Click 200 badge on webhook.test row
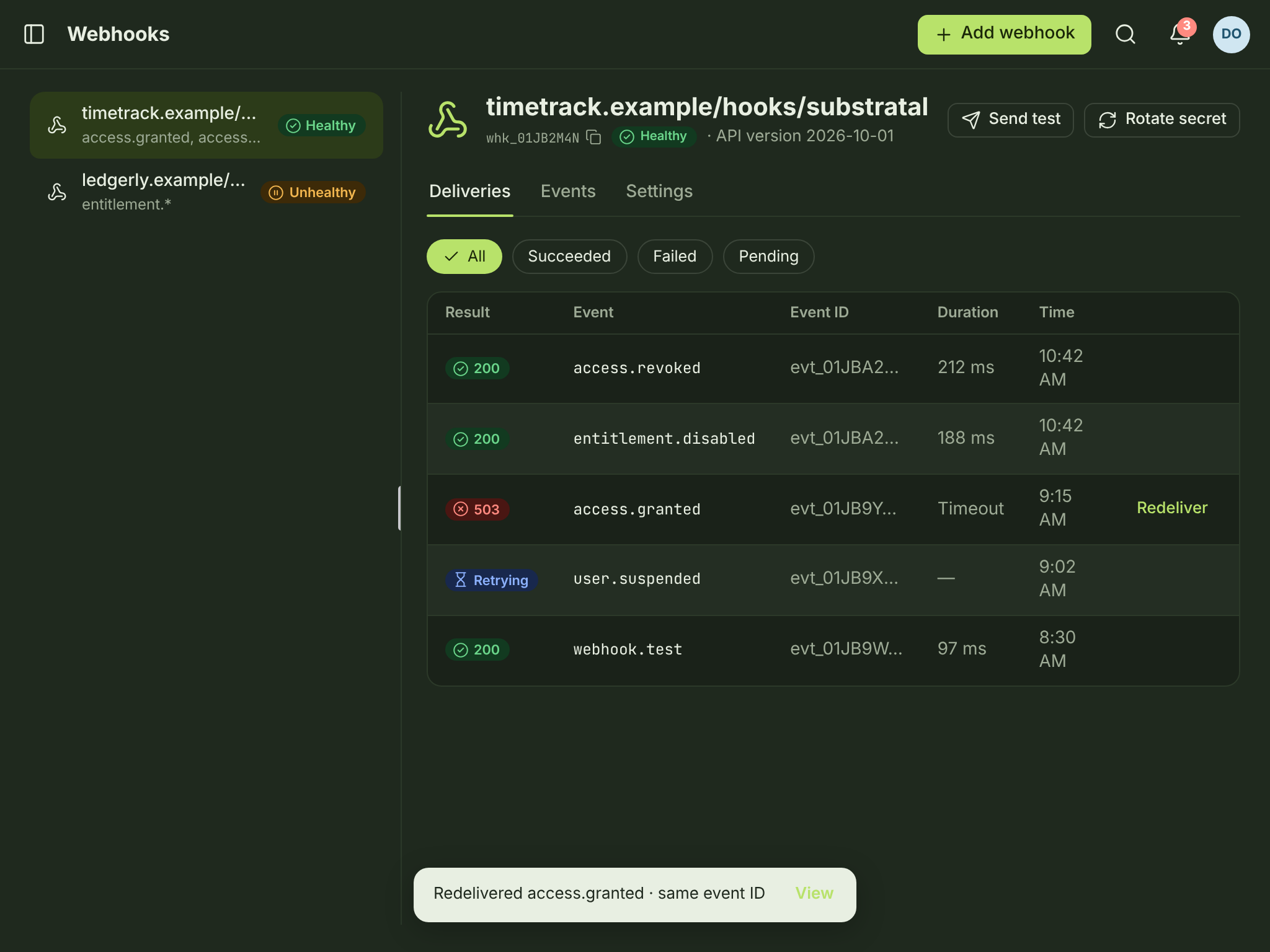Screen dimensions: 1270x952 [x=477, y=650]
